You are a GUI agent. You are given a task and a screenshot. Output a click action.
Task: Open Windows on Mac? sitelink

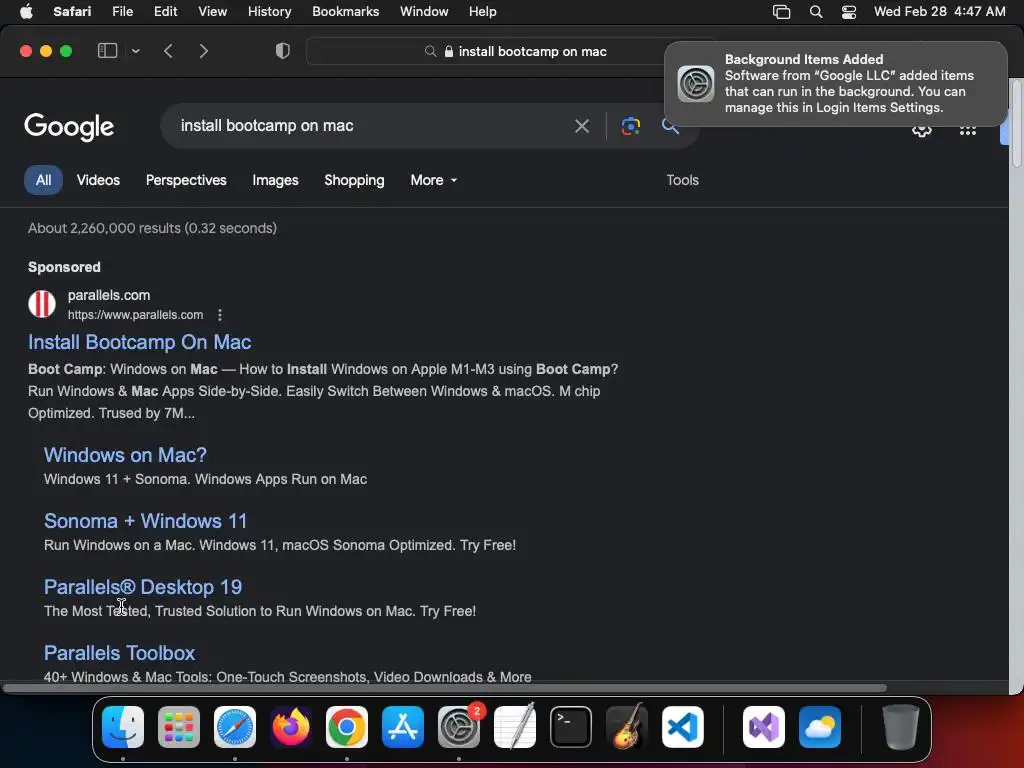[x=125, y=455]
